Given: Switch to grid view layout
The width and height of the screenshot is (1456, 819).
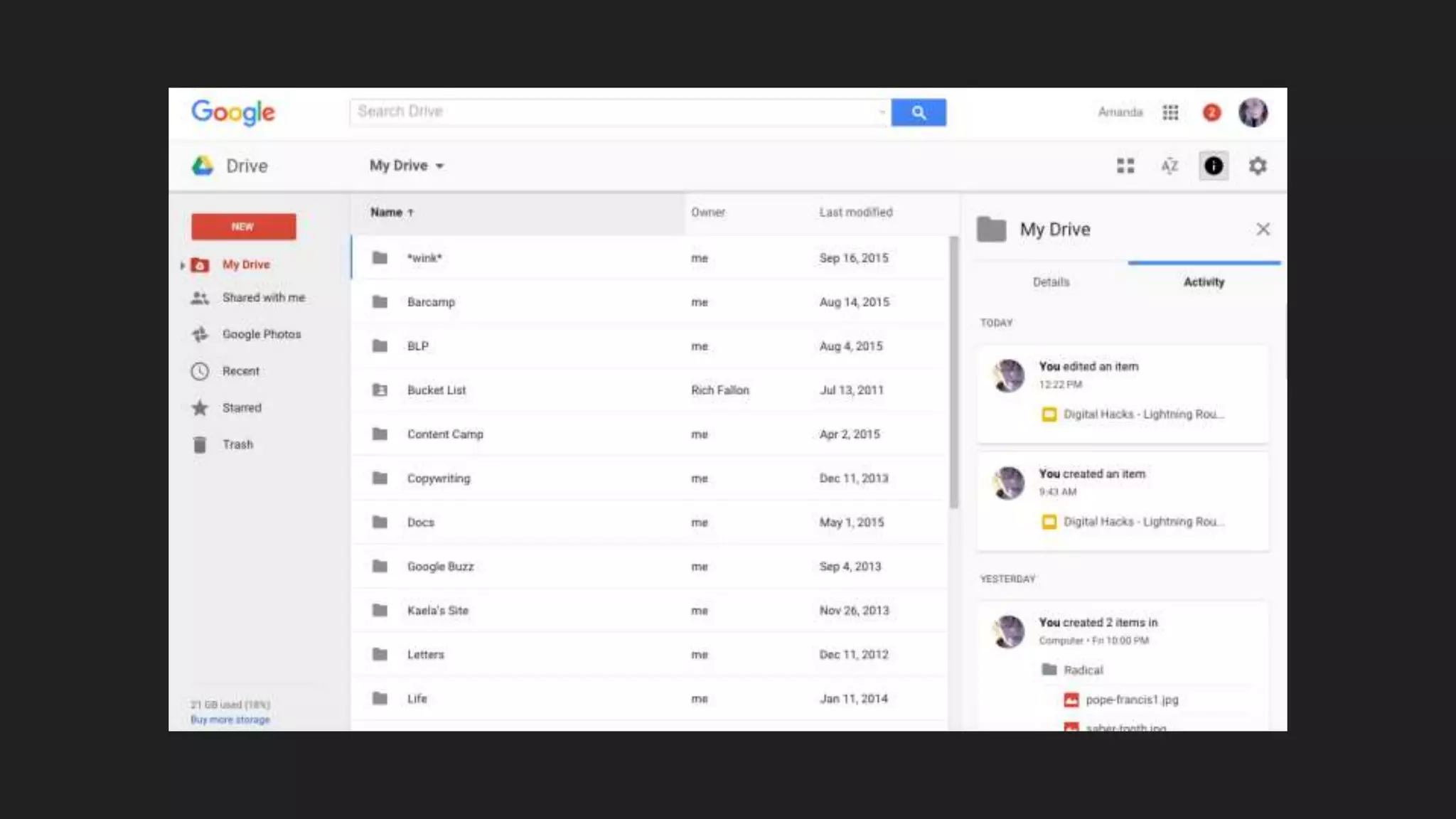Looking at the screenshot, I should pyautogui.click(x=1125, y=166).
